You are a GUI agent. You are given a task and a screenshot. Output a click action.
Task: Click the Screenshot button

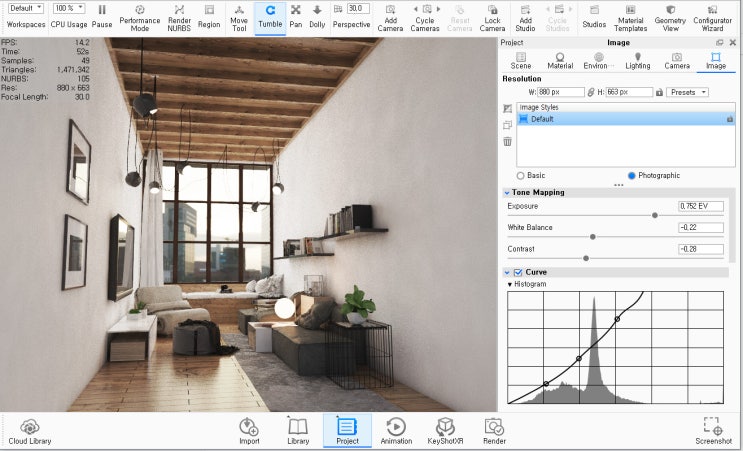click(x=714, y=431)
